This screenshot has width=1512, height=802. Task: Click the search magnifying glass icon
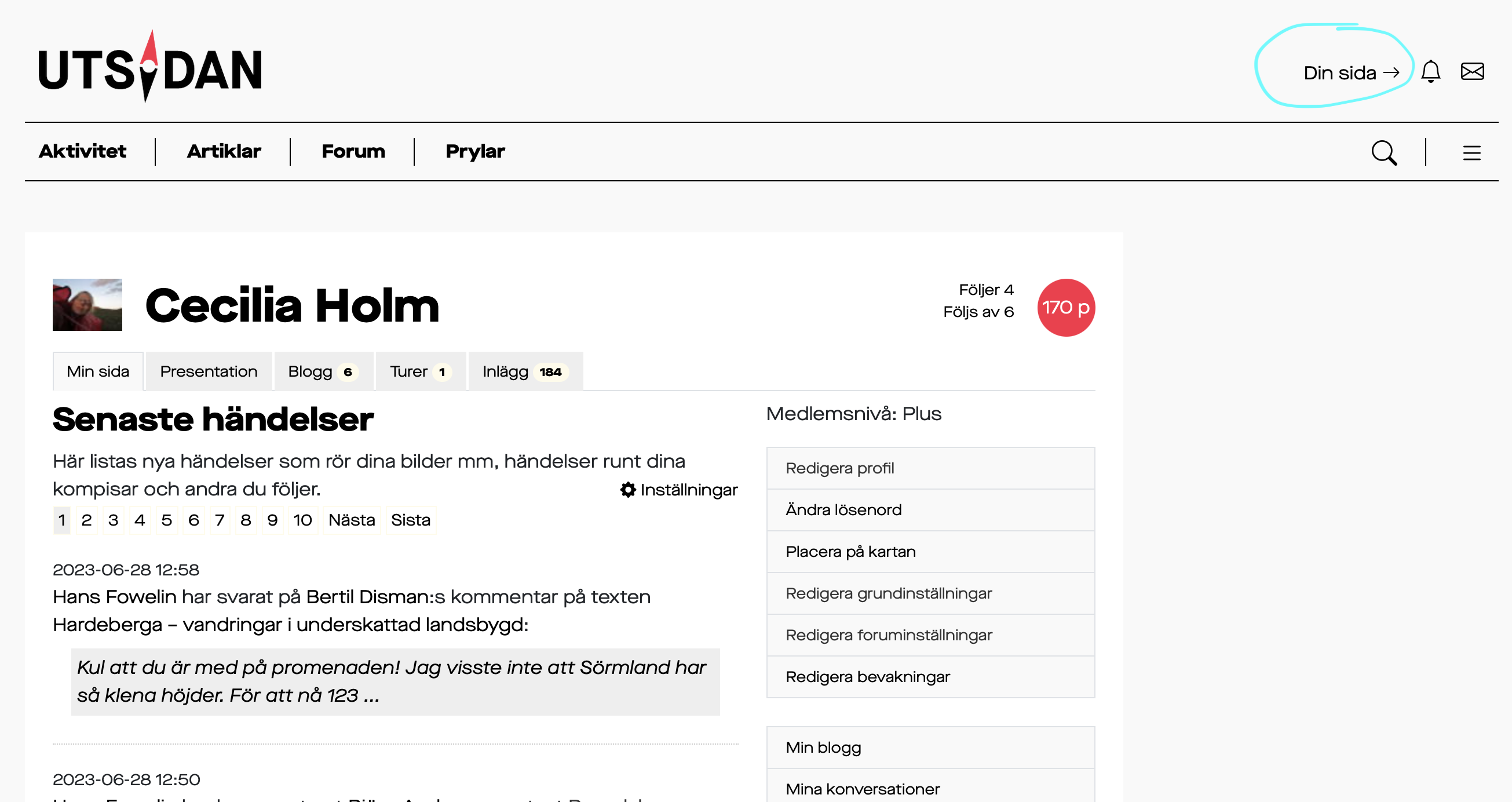pos(1383,152)
